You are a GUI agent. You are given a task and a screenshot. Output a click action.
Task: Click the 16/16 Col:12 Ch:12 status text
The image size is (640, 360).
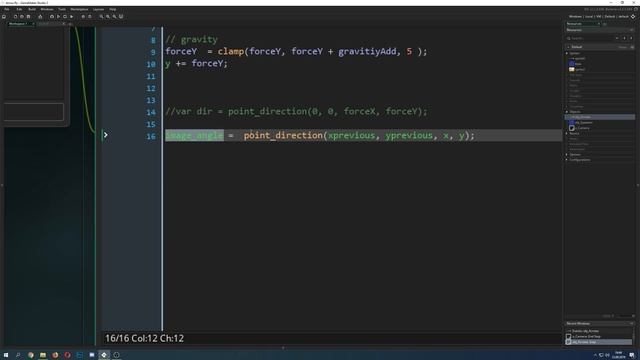tap(144, 338)
